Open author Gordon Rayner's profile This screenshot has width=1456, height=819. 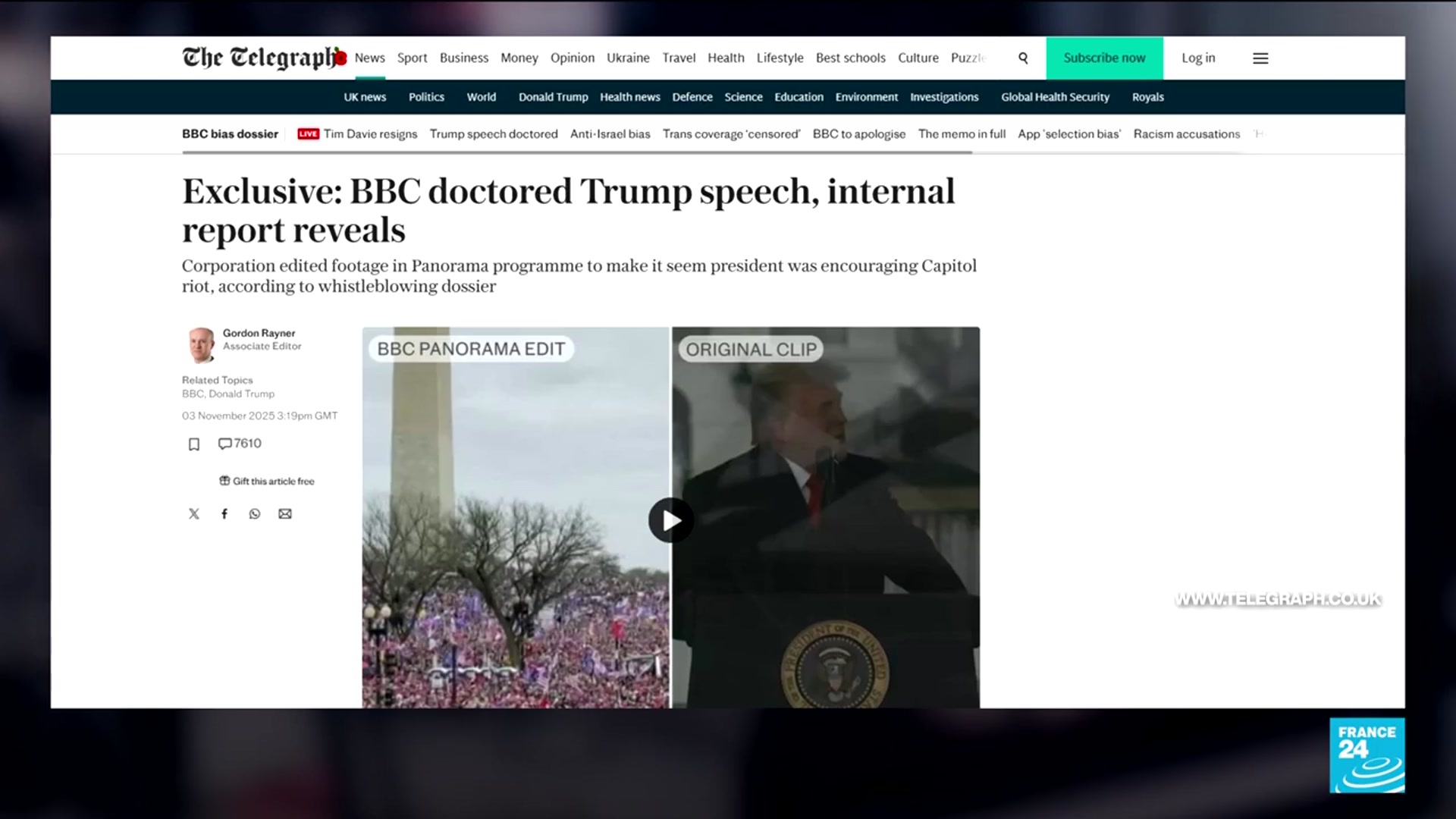[259, 333]
